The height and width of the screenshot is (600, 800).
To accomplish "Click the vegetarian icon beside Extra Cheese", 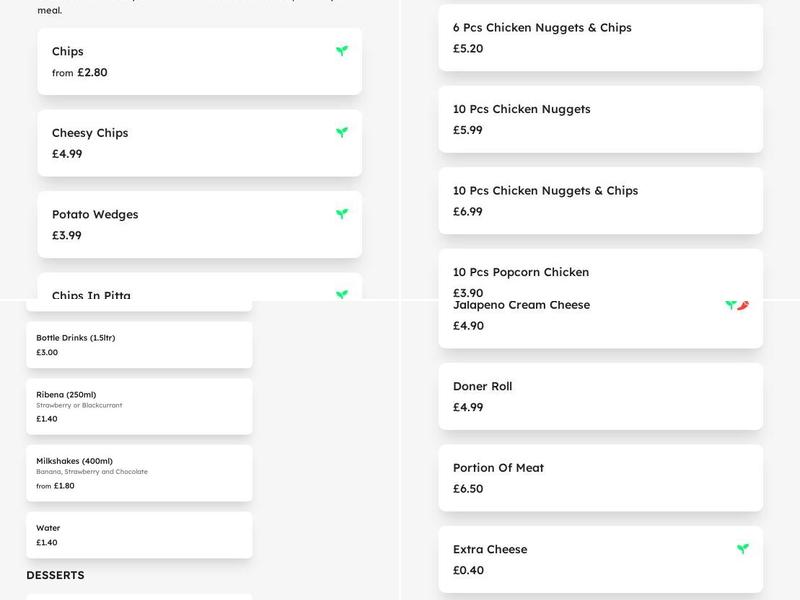I will (x=743, y=547).
